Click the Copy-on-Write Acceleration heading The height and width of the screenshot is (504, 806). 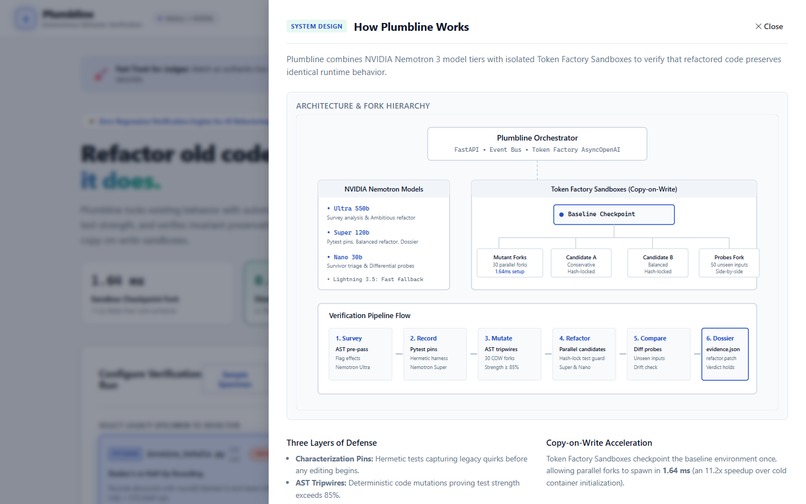(x=599, y=443)
